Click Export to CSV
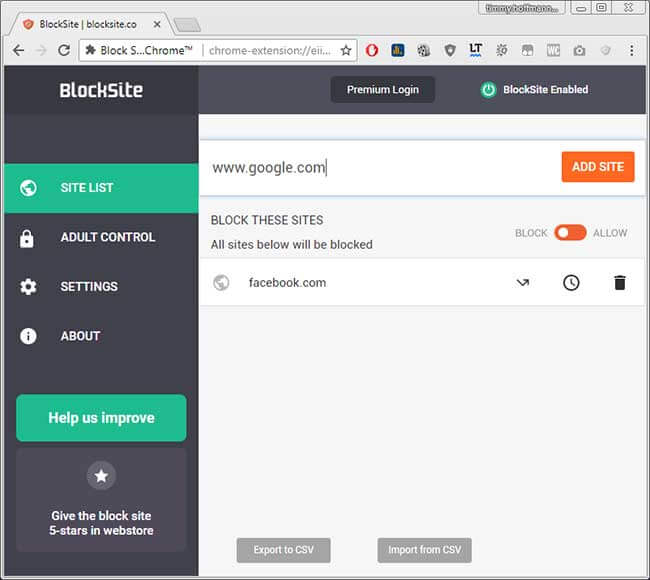650x580 pixels. (283, 550)
